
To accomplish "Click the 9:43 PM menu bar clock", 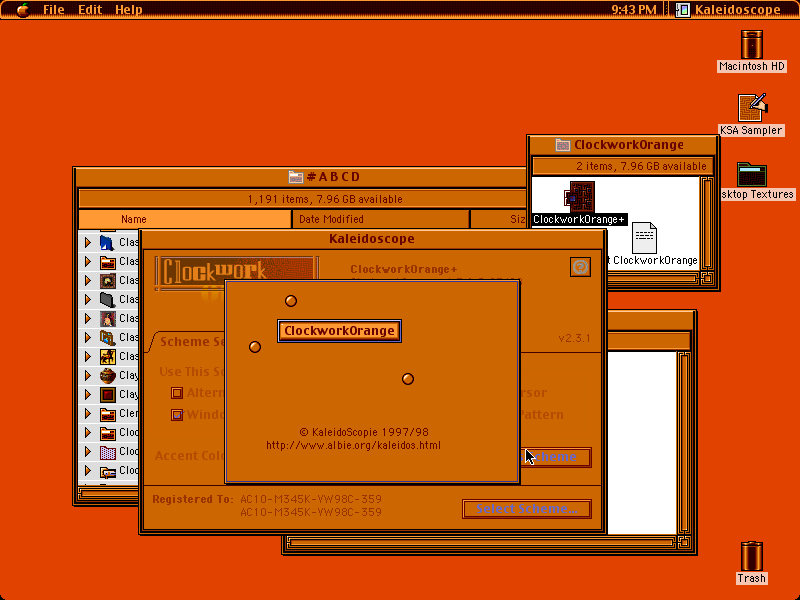I will click(x=634, y=10).
